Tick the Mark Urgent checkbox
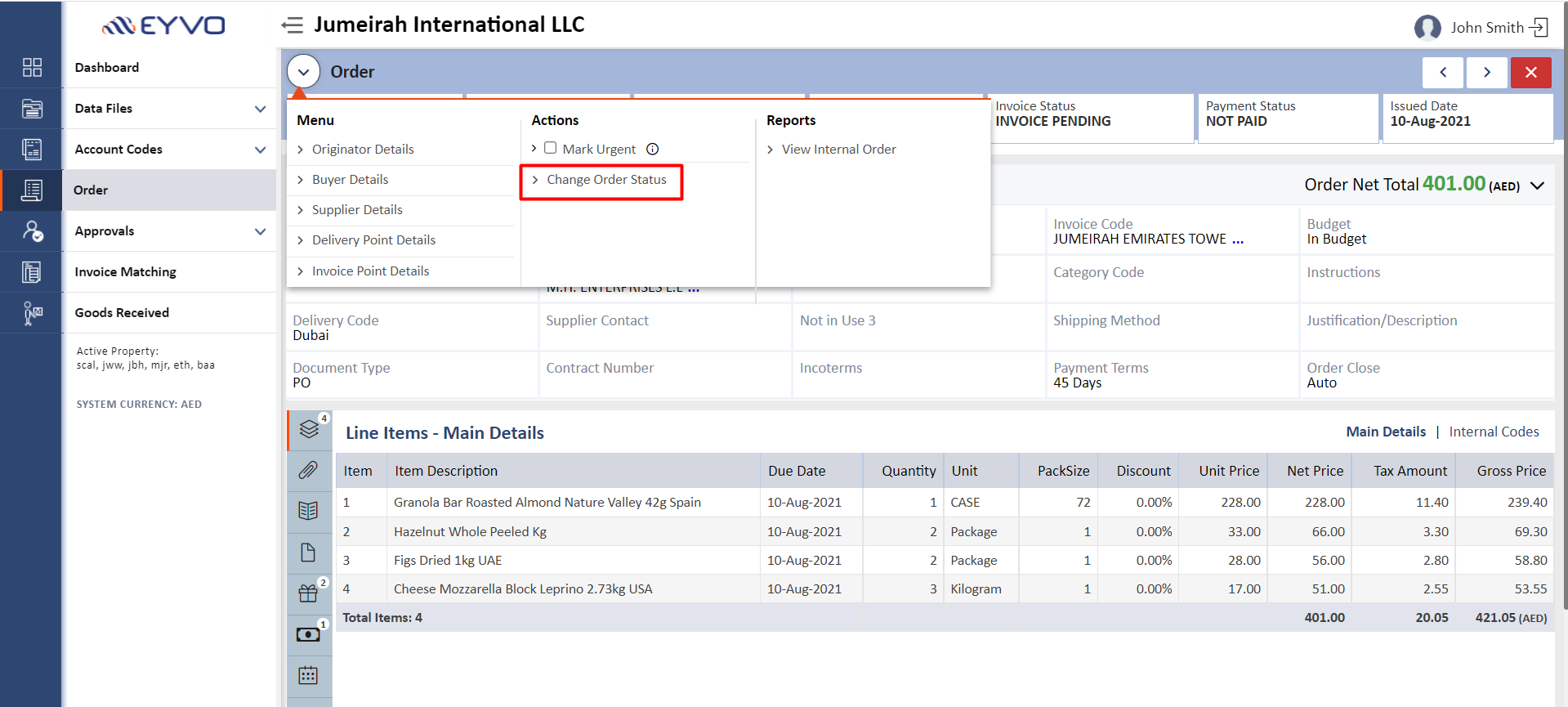Viewport: 1568px width, 707px height. (551, 148)
